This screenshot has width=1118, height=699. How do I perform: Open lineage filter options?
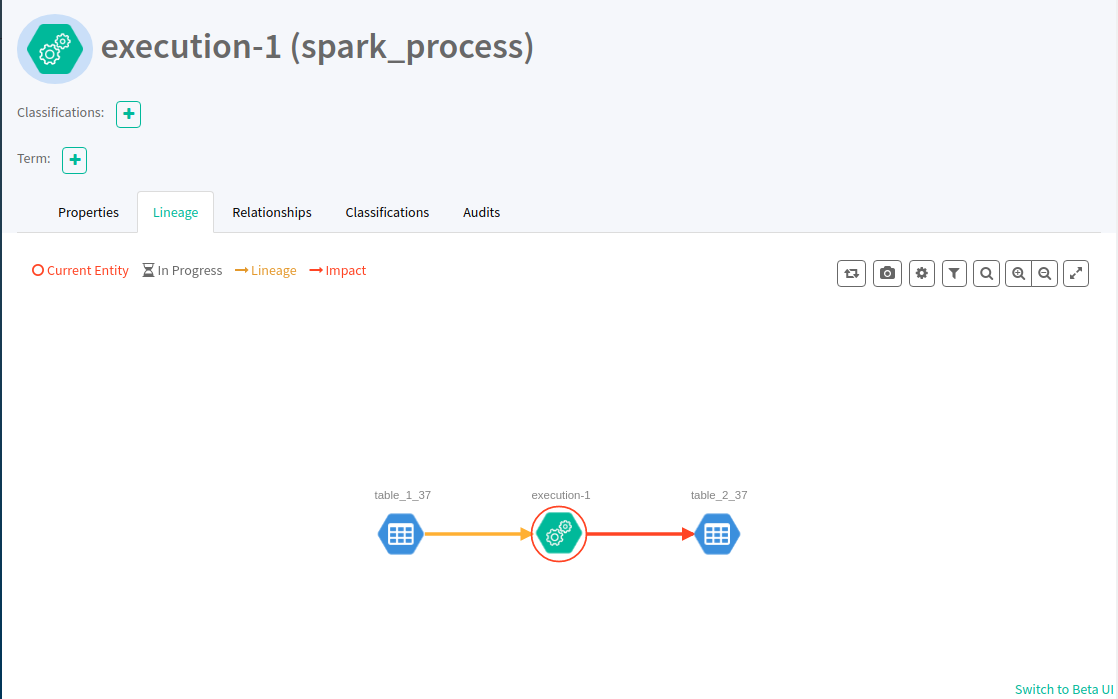tap(954, 273)
